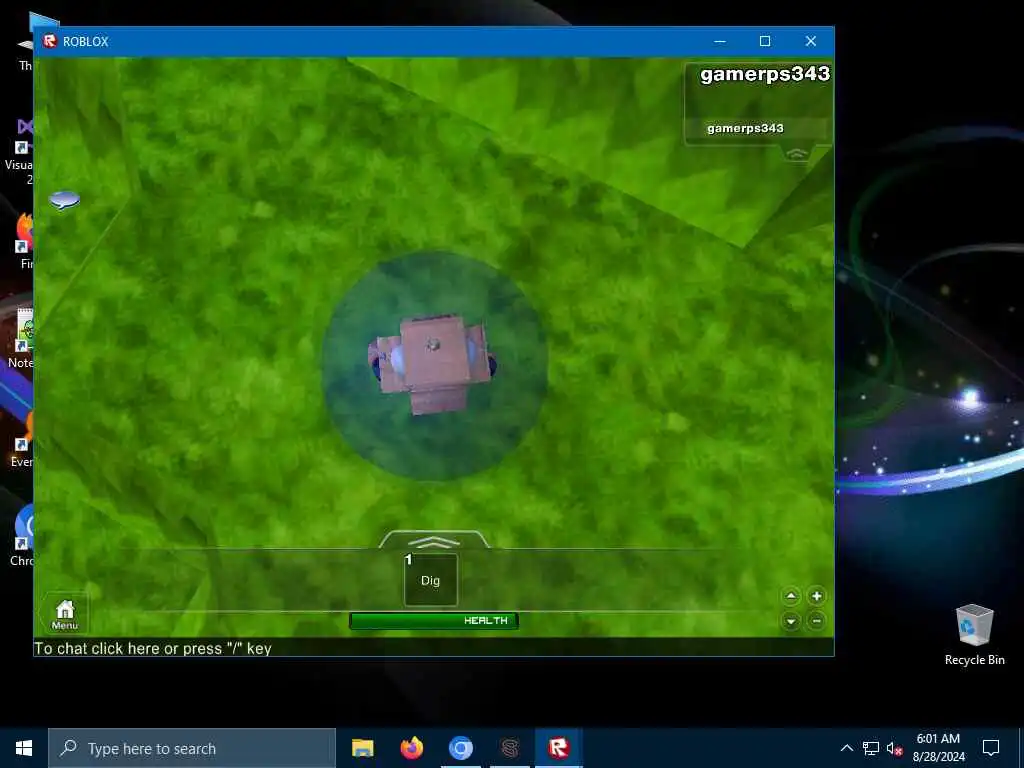Viewport: 1024px width, 768px height.
Task: Open File Explorer from the taskbar
Action: pos(362,748)
